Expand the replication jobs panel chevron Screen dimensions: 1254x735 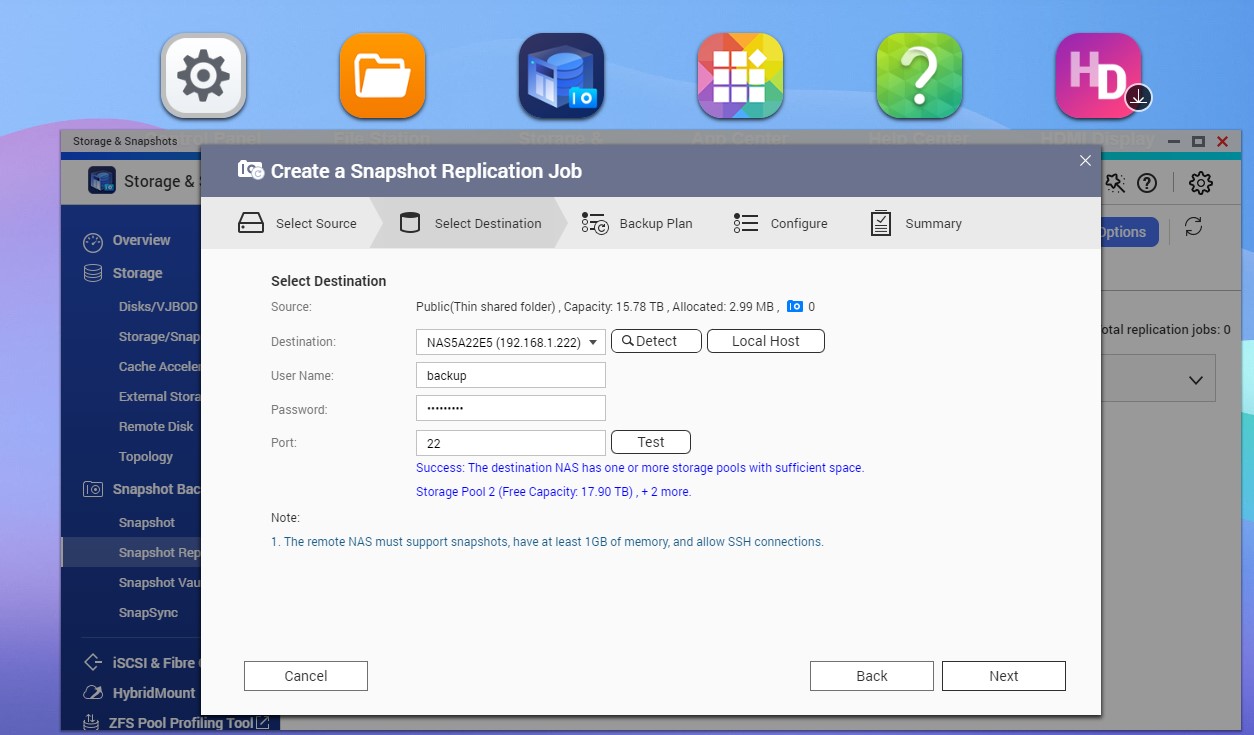1195,380
